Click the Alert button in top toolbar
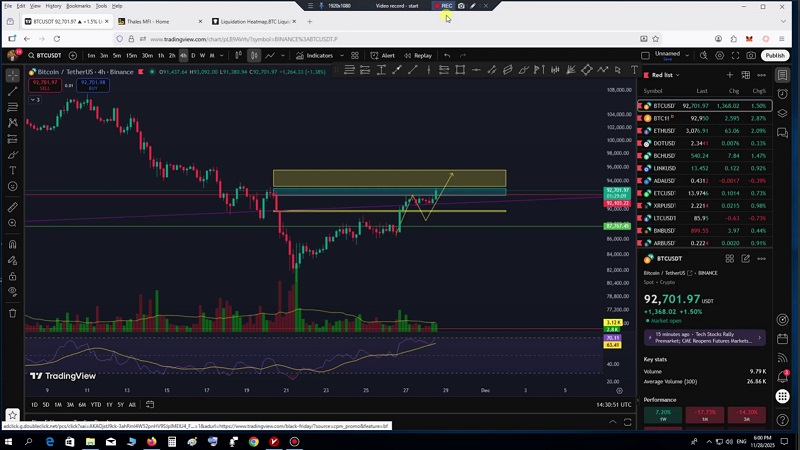 coord(383,56)
